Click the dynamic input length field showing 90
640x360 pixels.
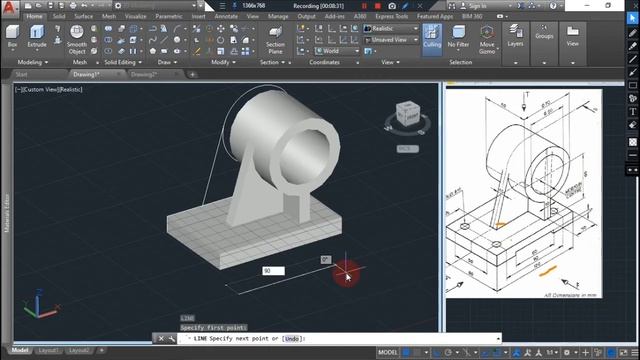click(273, 271)
